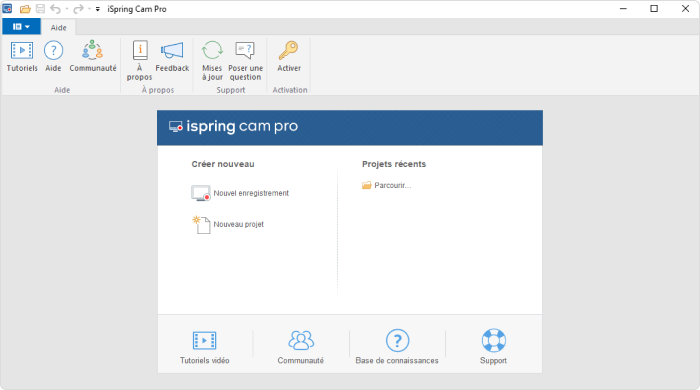Click the open folder quick access icon
Screen dimensions: 700x390
click(x=25, y=9)
